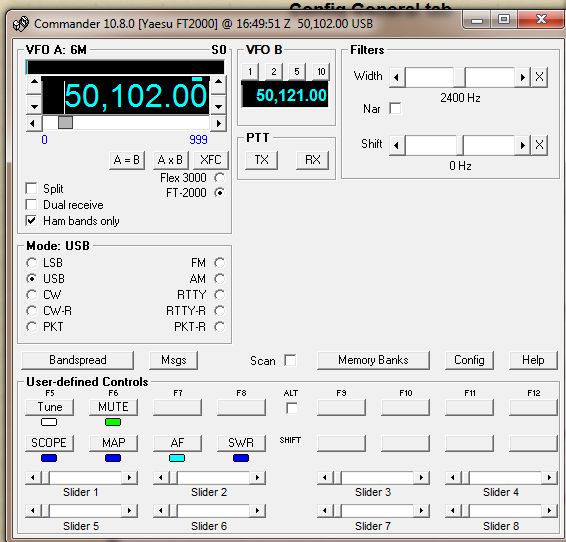
Task: Open the Bandspread window
Action: point(78,360)
